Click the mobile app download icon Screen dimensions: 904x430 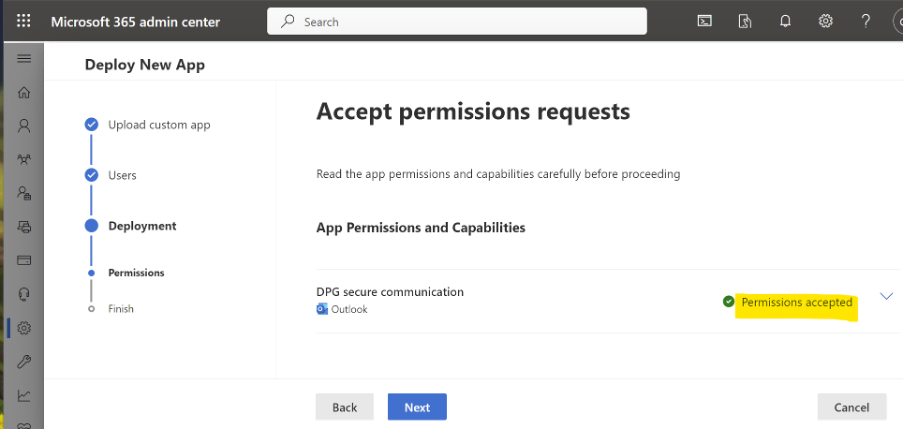pos(745,21)
